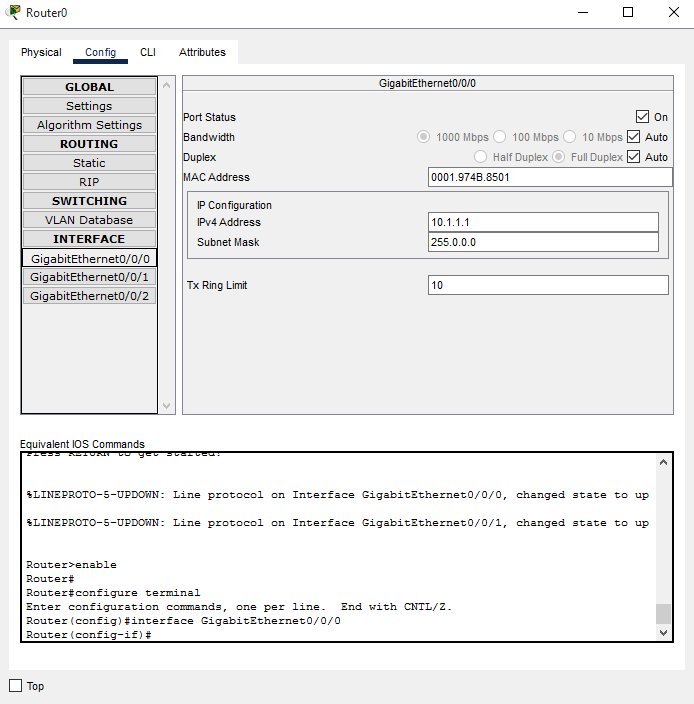Click the Tx Ring Limit field
This screenshot has width=694, height=704.
[x=548, y=285]
